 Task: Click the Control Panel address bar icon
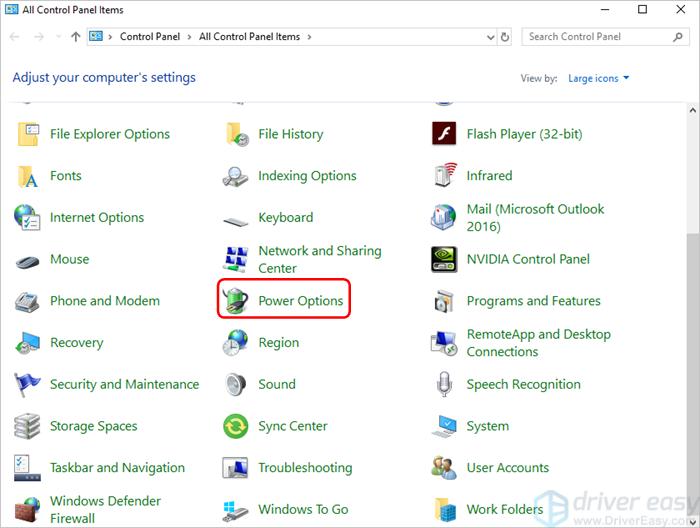96,37
